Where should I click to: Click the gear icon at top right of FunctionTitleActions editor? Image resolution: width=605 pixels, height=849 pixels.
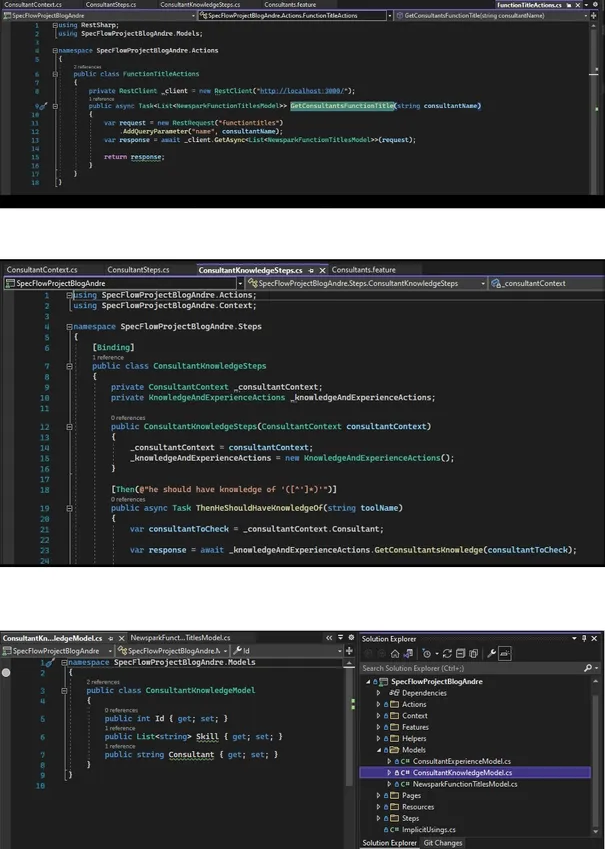click(595, 4)
